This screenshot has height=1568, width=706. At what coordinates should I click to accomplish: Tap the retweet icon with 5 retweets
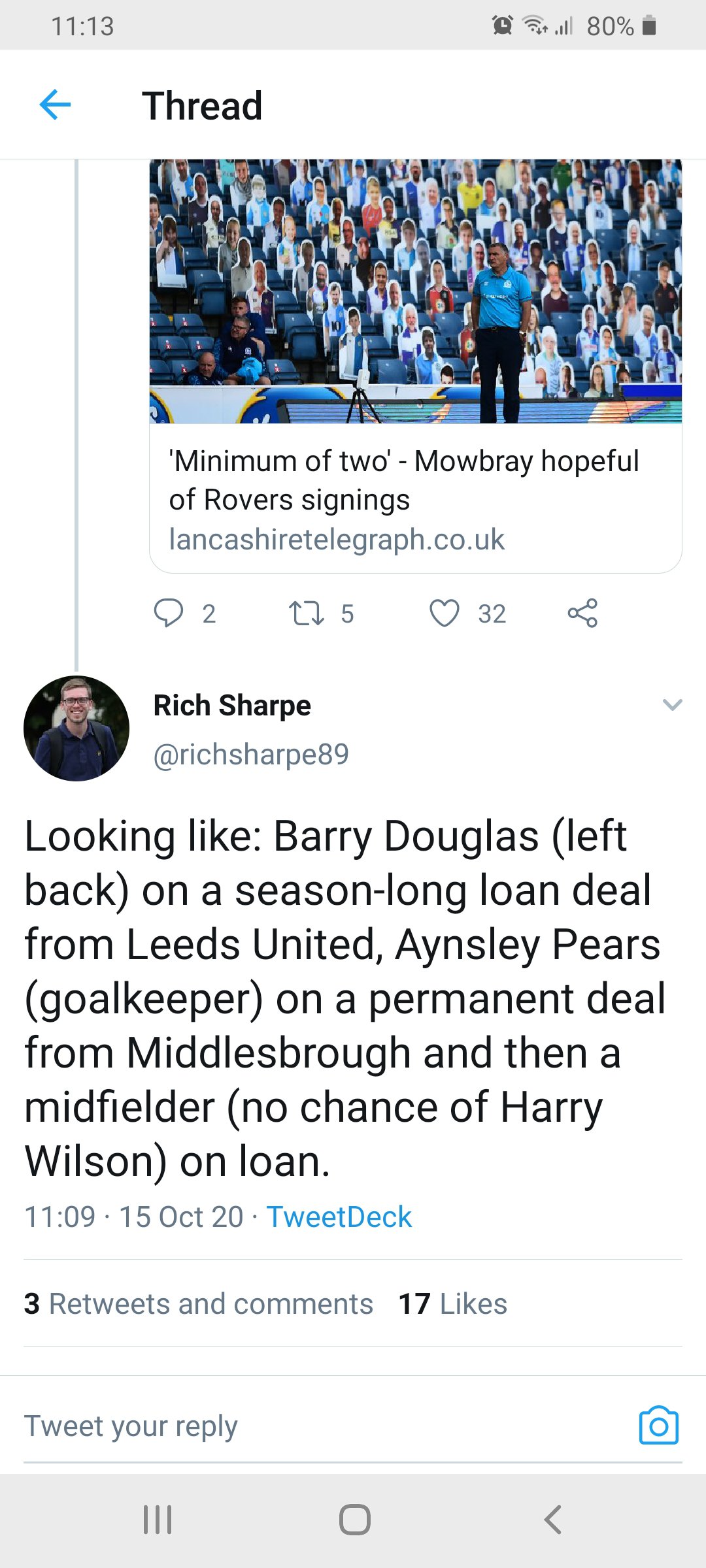(307, 613)
